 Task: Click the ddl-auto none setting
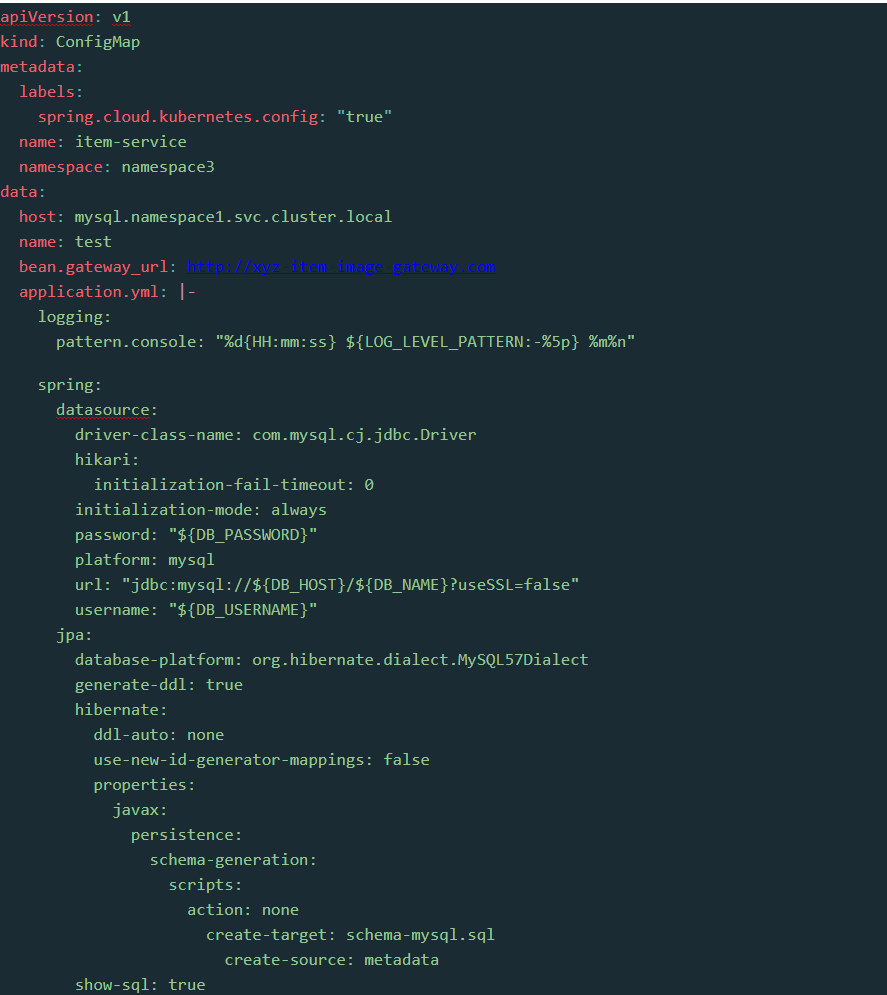click(x=159, y=735)
